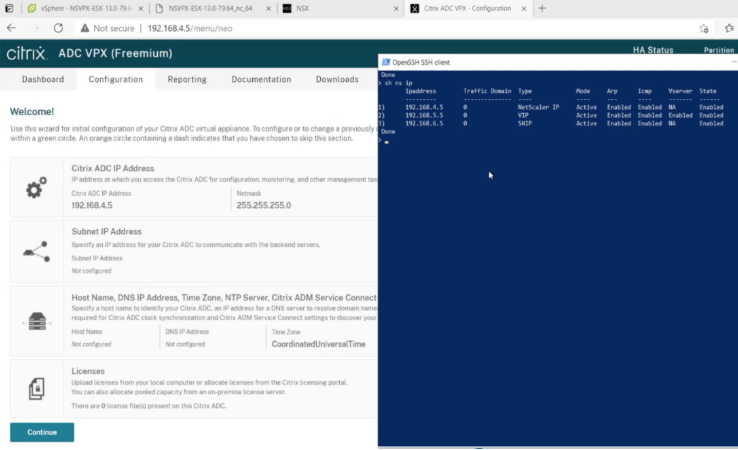Click the Partition header label
Screen dimensions: 738x450
(719, 50)
